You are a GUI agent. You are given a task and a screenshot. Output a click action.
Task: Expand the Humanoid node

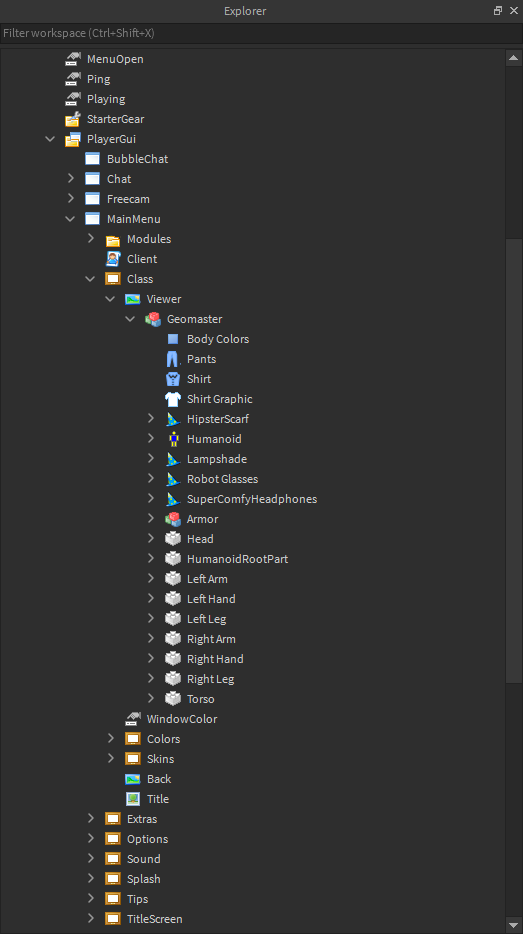(x=151, y=439)
